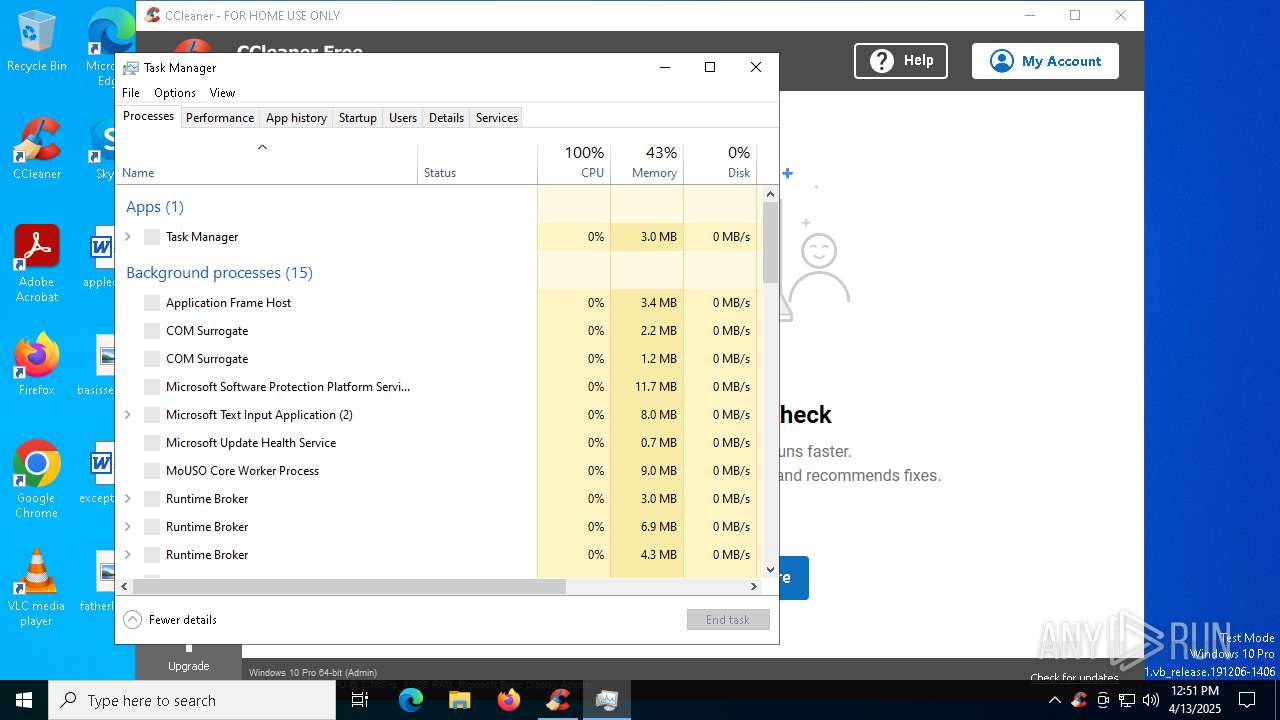
Task: Click the Microsoft Update Health Service icon
Action: pyautogui.click(x=152, y=443)
